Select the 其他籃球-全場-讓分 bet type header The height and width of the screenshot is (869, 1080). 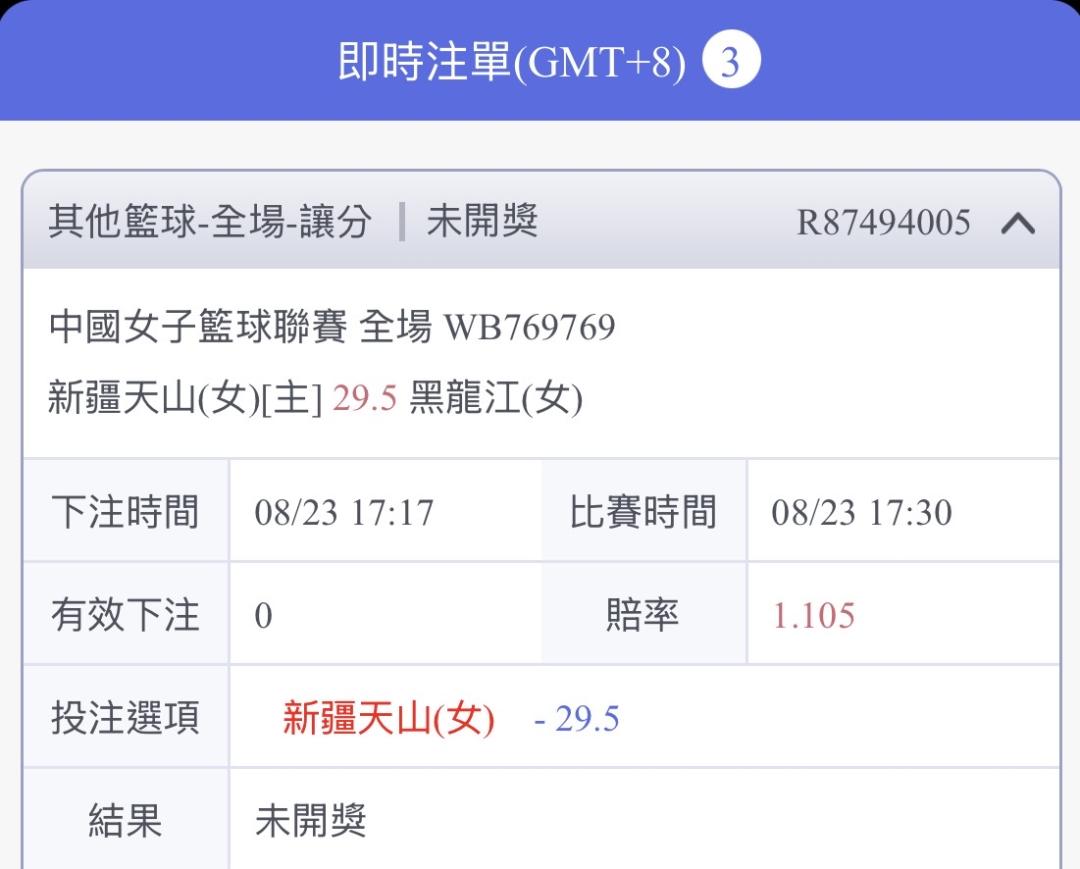click(x=211, y=222)
